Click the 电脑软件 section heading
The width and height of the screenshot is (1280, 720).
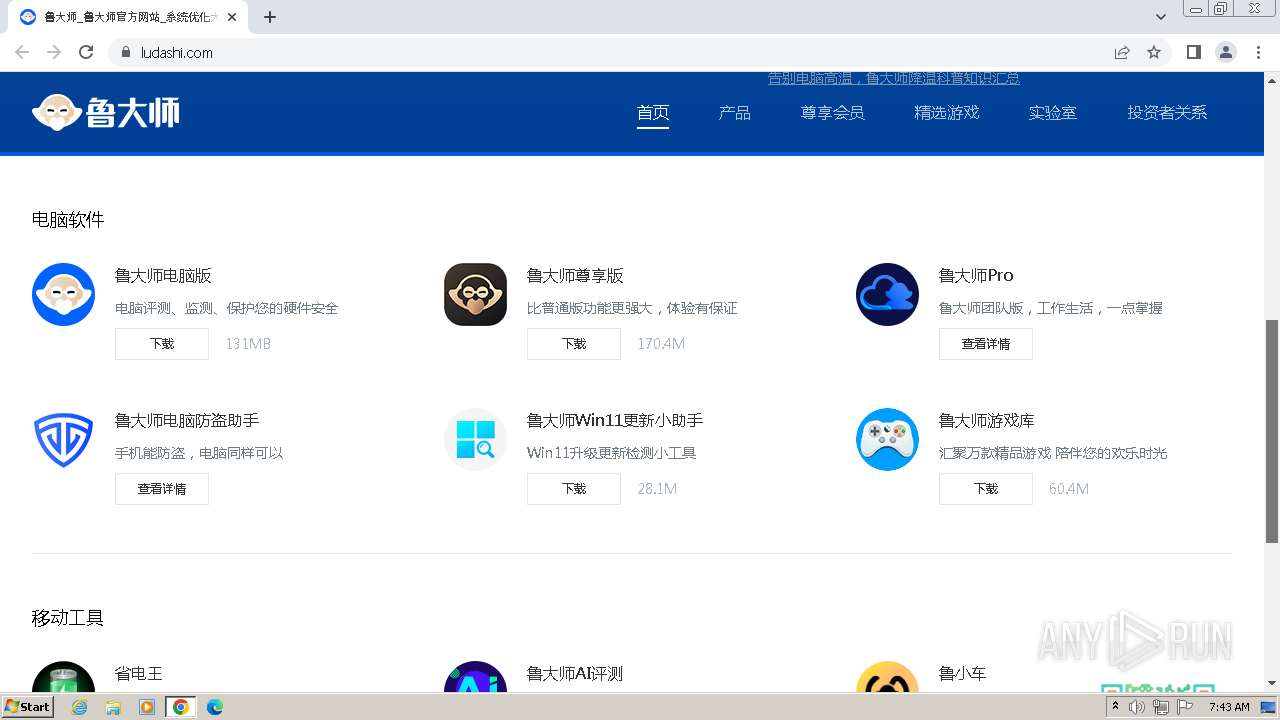tap(68, 220)
